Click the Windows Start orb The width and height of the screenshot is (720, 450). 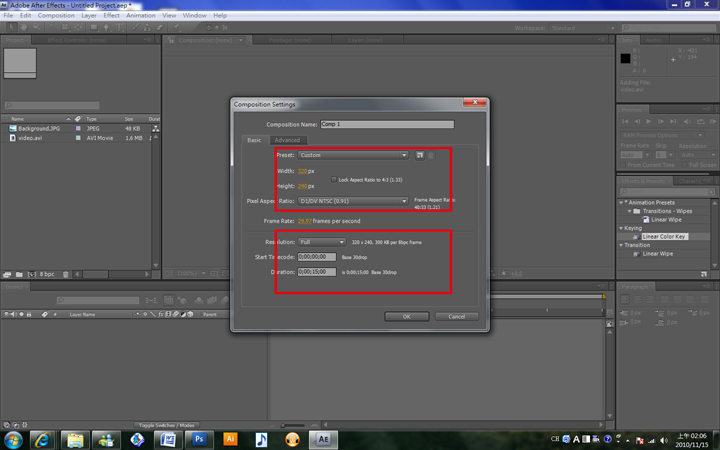click(x=13, y=440)
